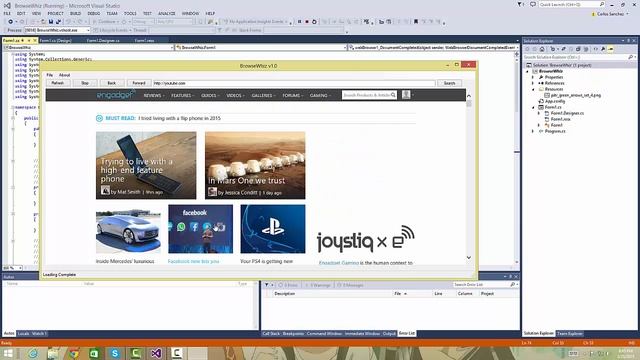
Task: Click Forward button in BrowseWhiz window
Action: point(138,83)
